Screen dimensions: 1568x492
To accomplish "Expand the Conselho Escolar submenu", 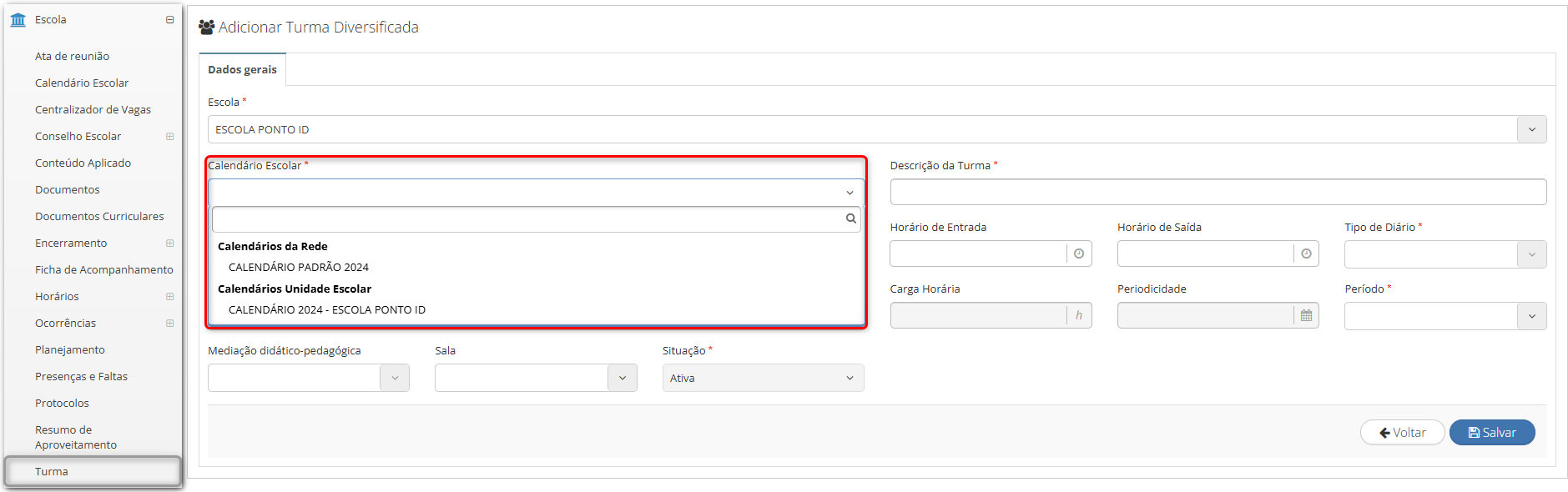I will (169, 136).
